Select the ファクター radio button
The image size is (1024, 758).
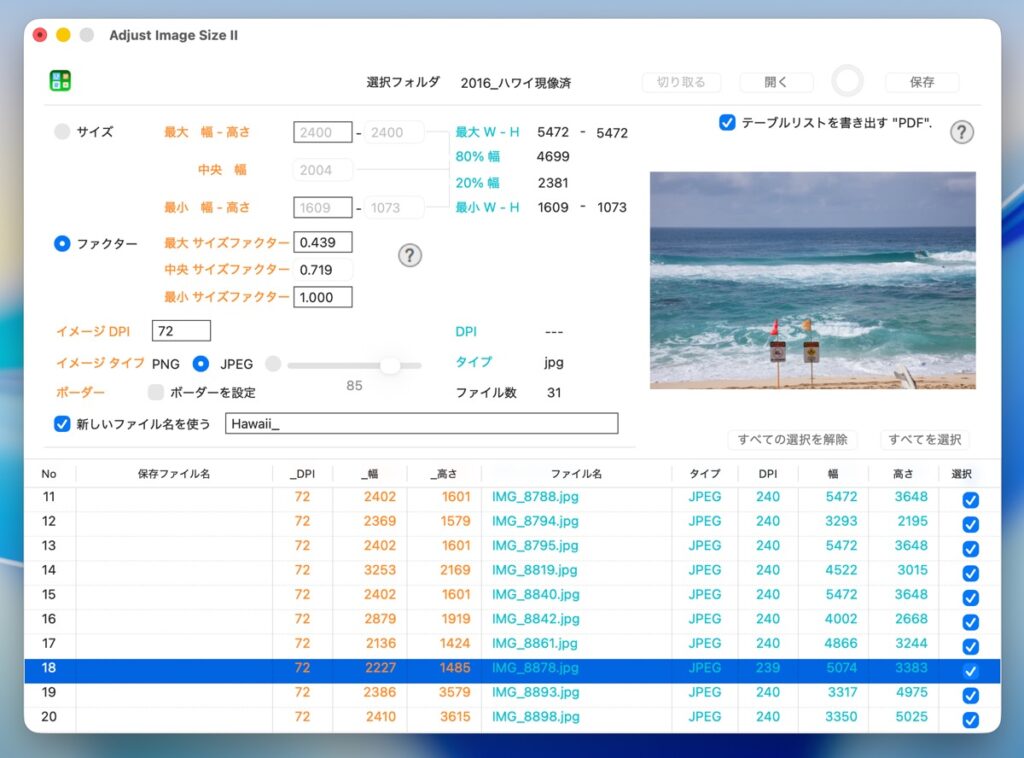[x=62, y=243]
